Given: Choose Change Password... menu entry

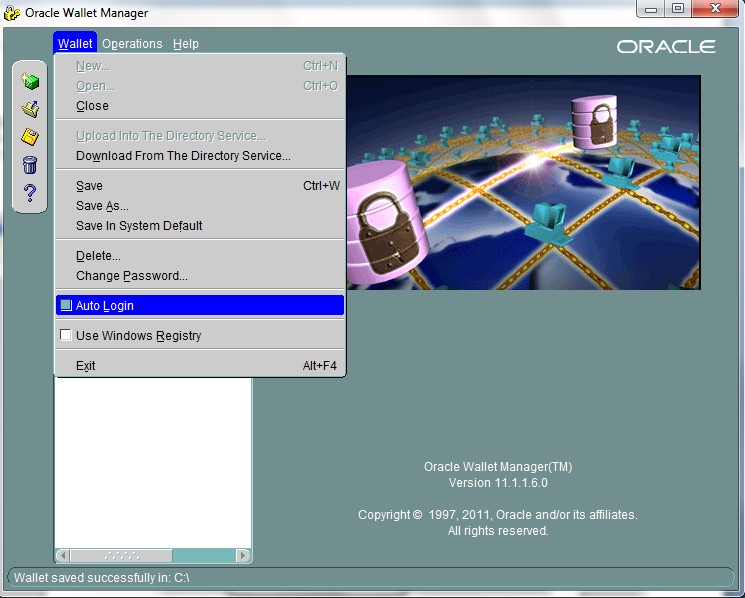Looking at the screenshot, I should [x=200, y=275].
